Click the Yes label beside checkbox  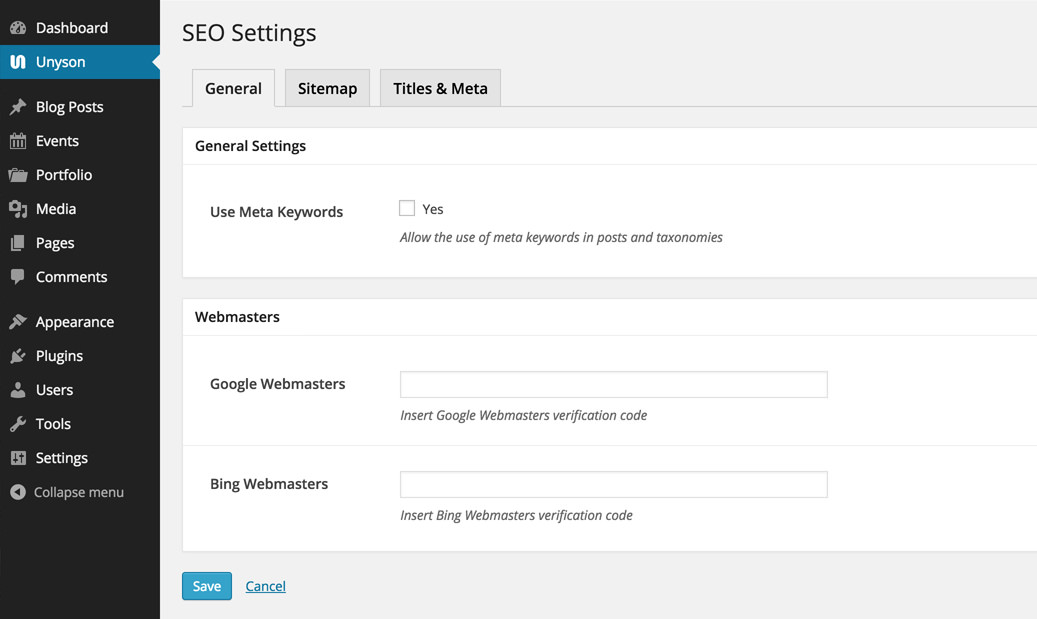(433, 209)
